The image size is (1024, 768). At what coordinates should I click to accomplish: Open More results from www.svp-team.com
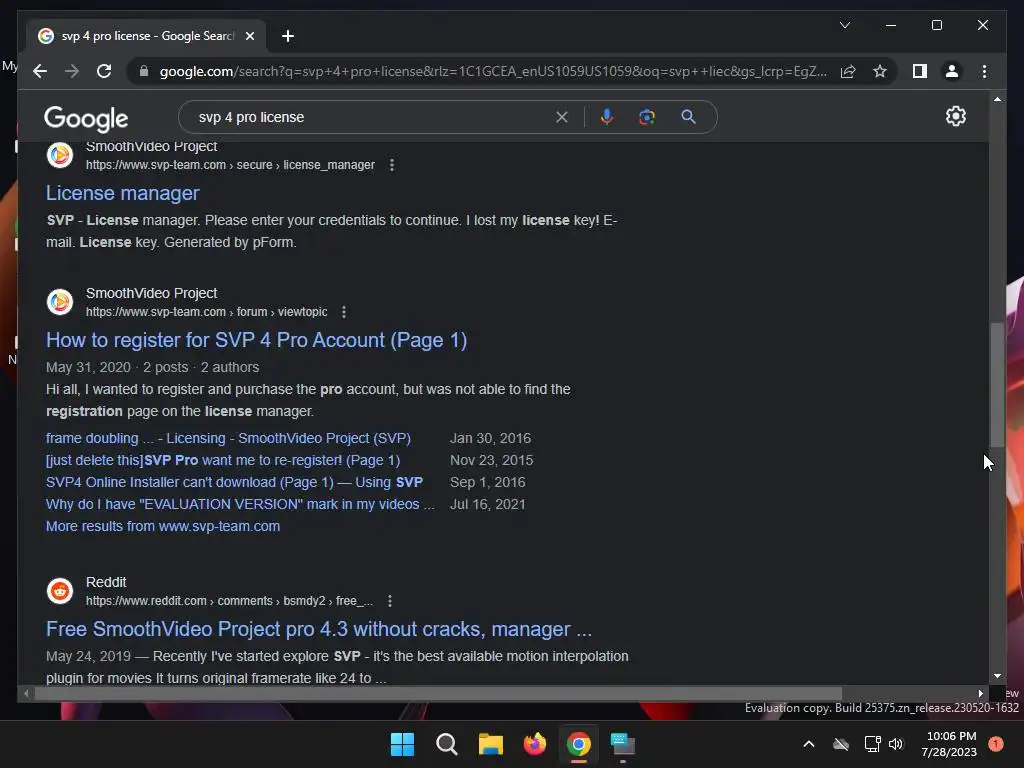click(163, 526)
